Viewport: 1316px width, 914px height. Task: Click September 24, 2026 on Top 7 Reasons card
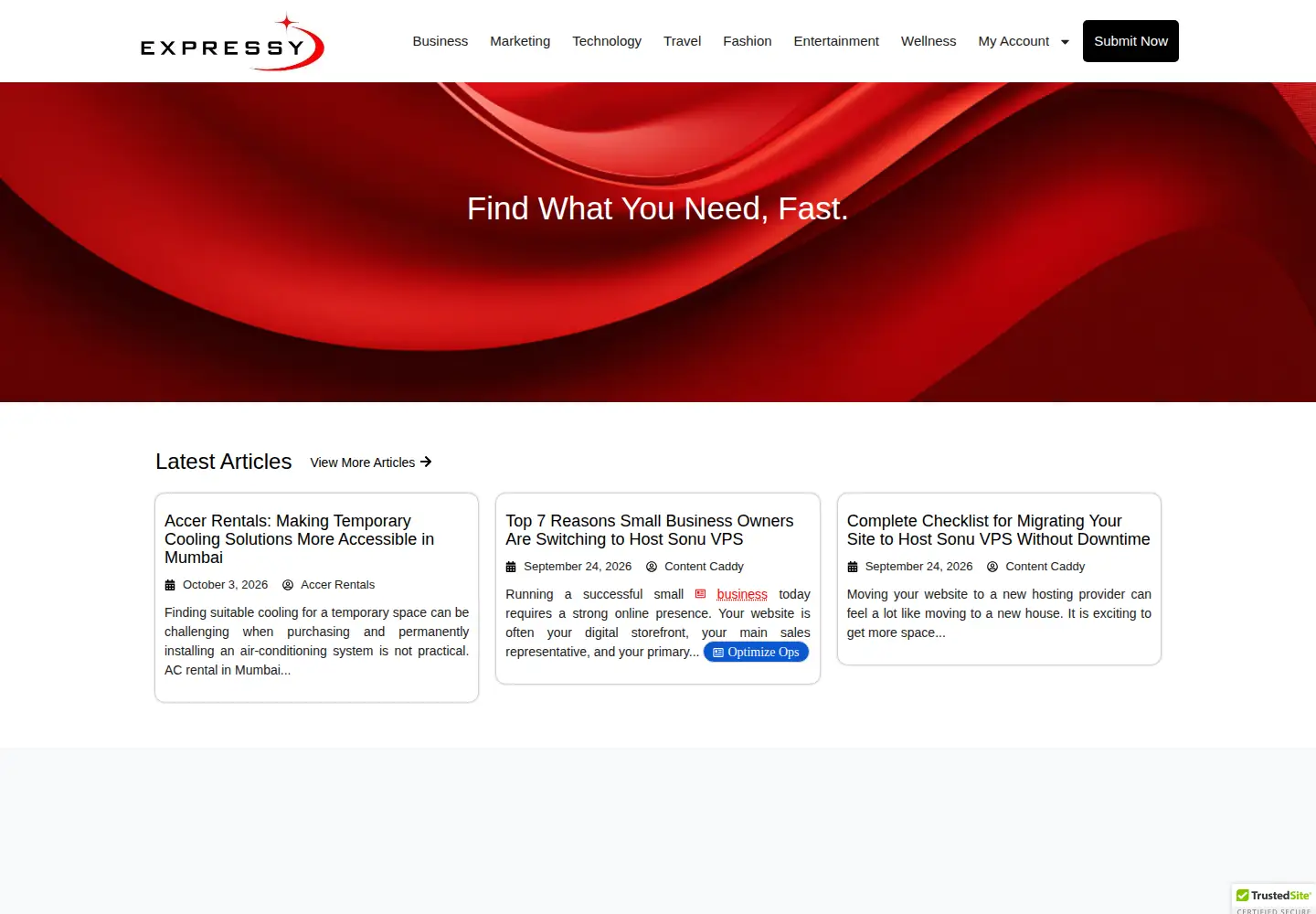pyautogui.click(x=578, y=567)
